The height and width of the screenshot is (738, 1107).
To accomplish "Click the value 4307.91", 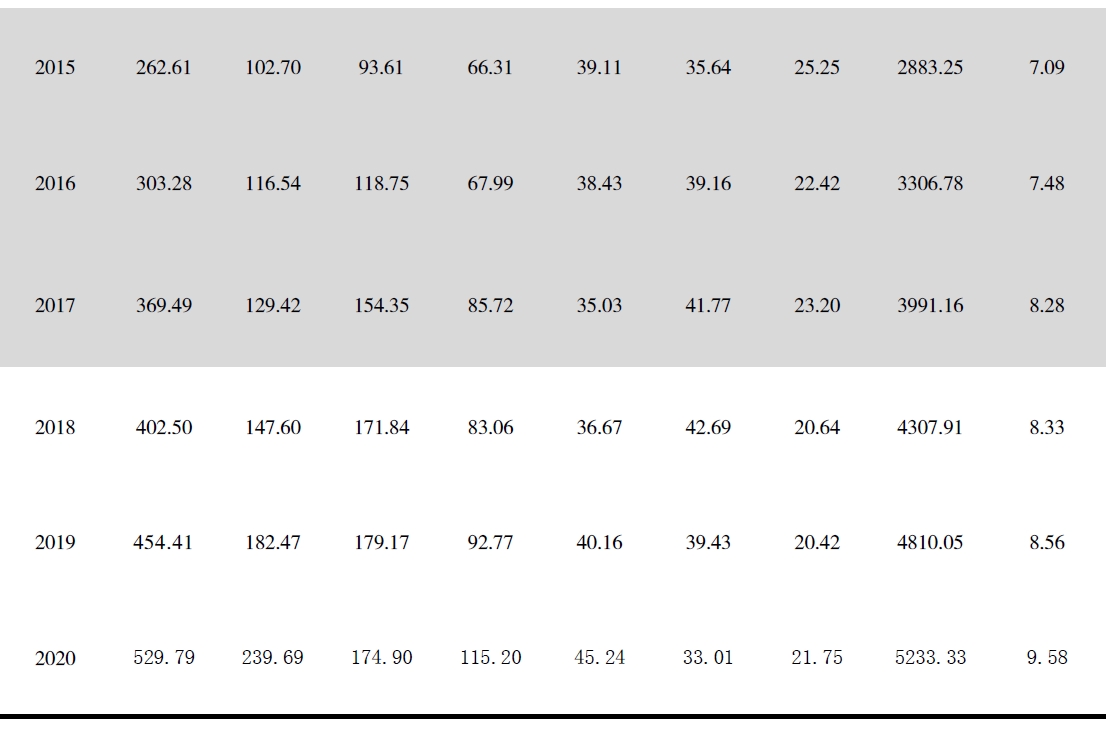I will 930,428.
